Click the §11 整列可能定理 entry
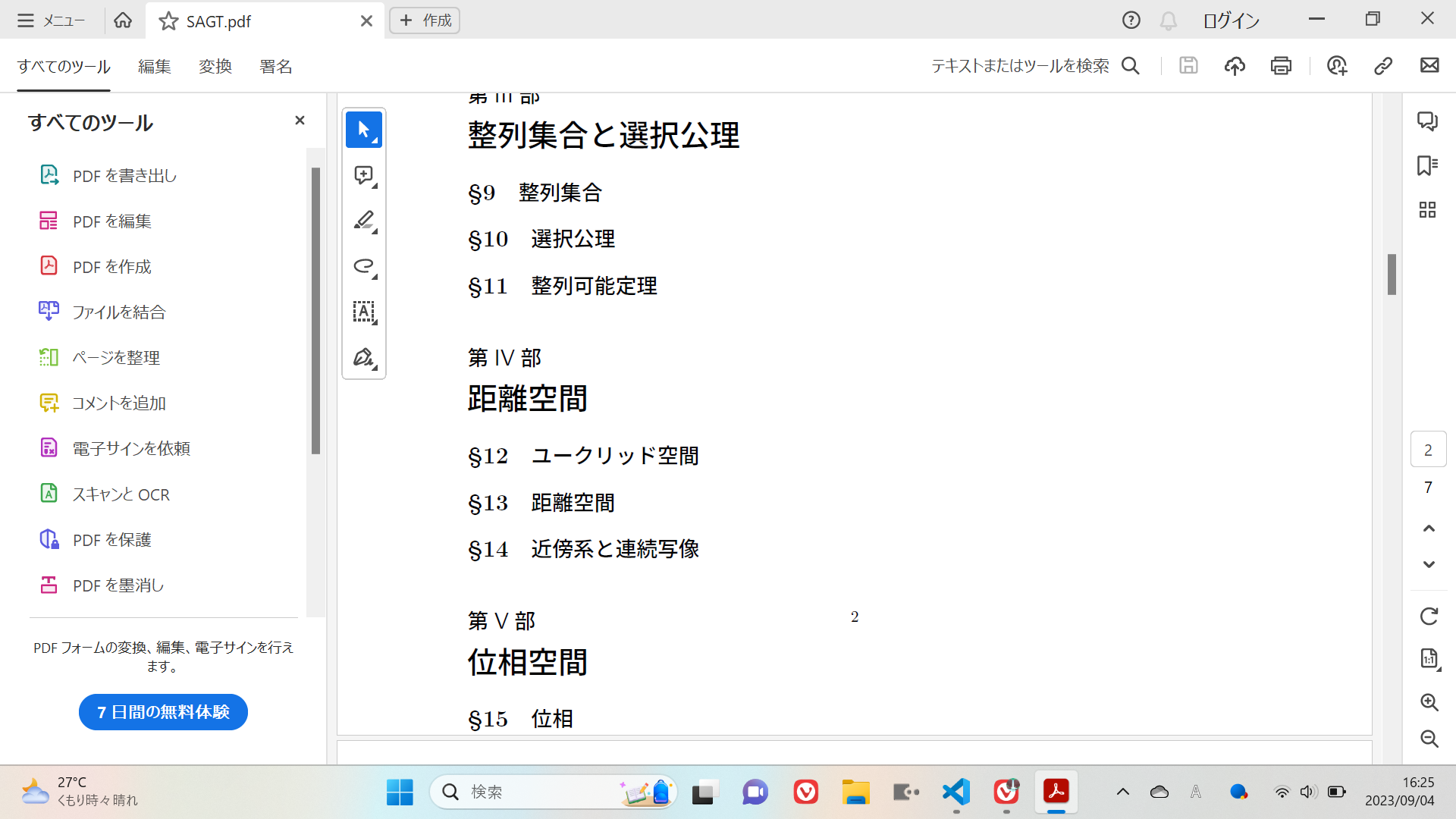The width and height of the screenshot is (1456, 819). (x=562, y=286)
